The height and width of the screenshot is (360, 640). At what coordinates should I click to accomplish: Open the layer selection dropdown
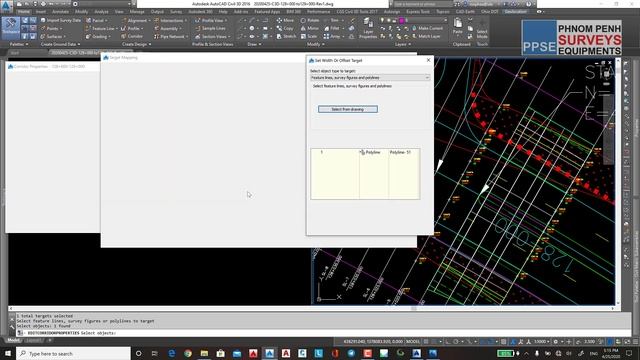click(445, 20)
